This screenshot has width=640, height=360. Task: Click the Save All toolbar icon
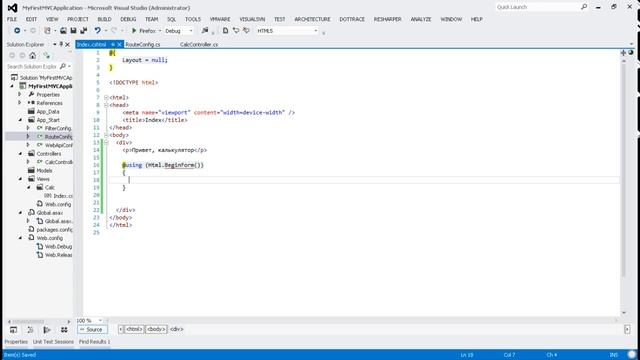pyautogui.click(x=84, y=31)
